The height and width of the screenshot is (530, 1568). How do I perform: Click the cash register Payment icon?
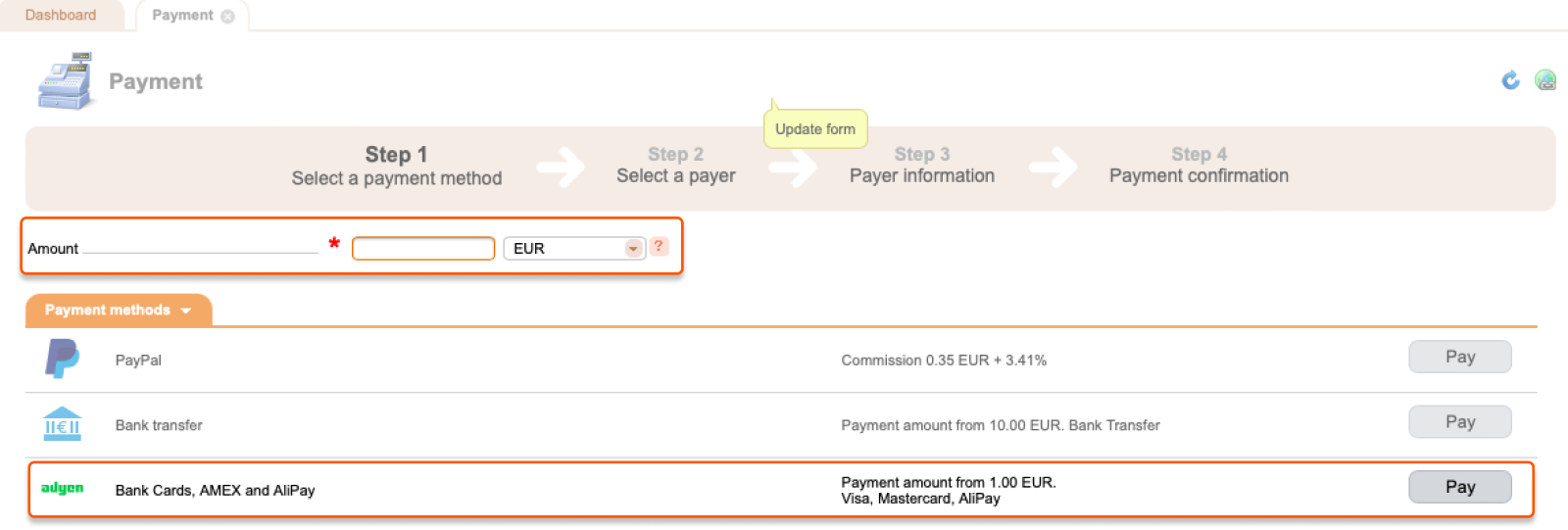pyautogui.click(x=67, y=81)
